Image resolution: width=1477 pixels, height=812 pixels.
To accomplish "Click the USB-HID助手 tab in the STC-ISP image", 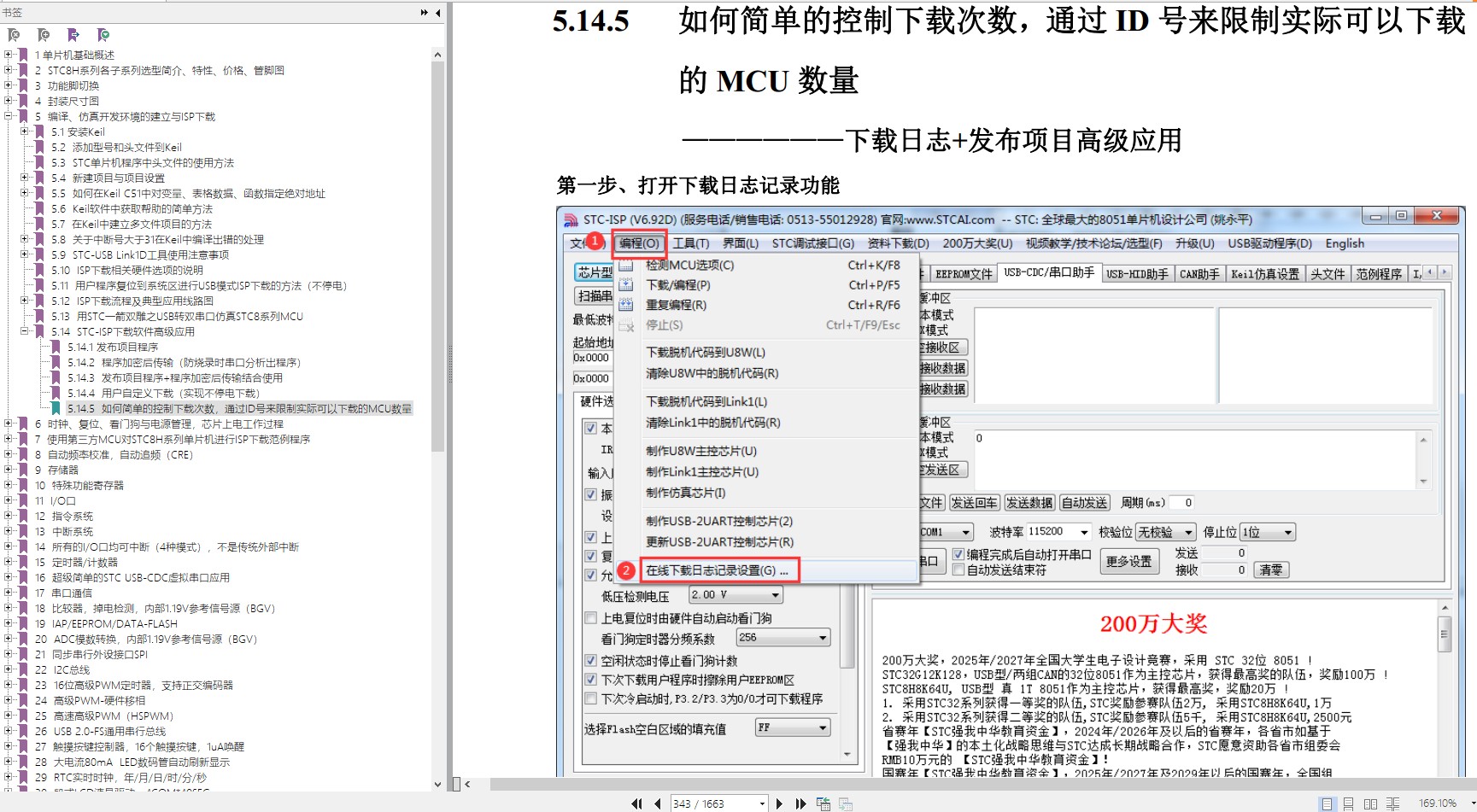I will [1137, 274].
